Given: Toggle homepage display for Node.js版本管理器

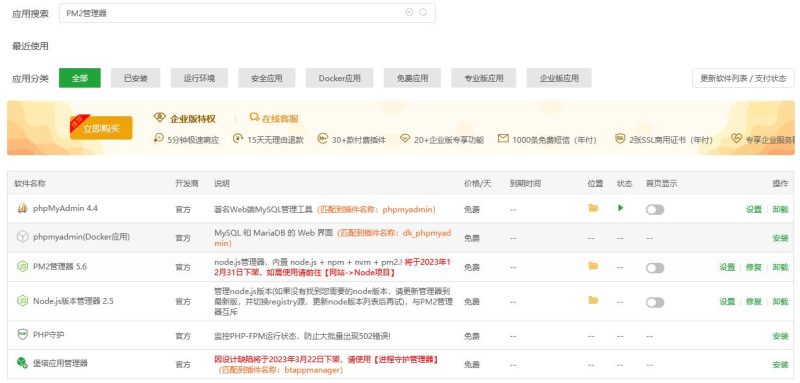Looking at the screenshot, I should coord(655,302).
